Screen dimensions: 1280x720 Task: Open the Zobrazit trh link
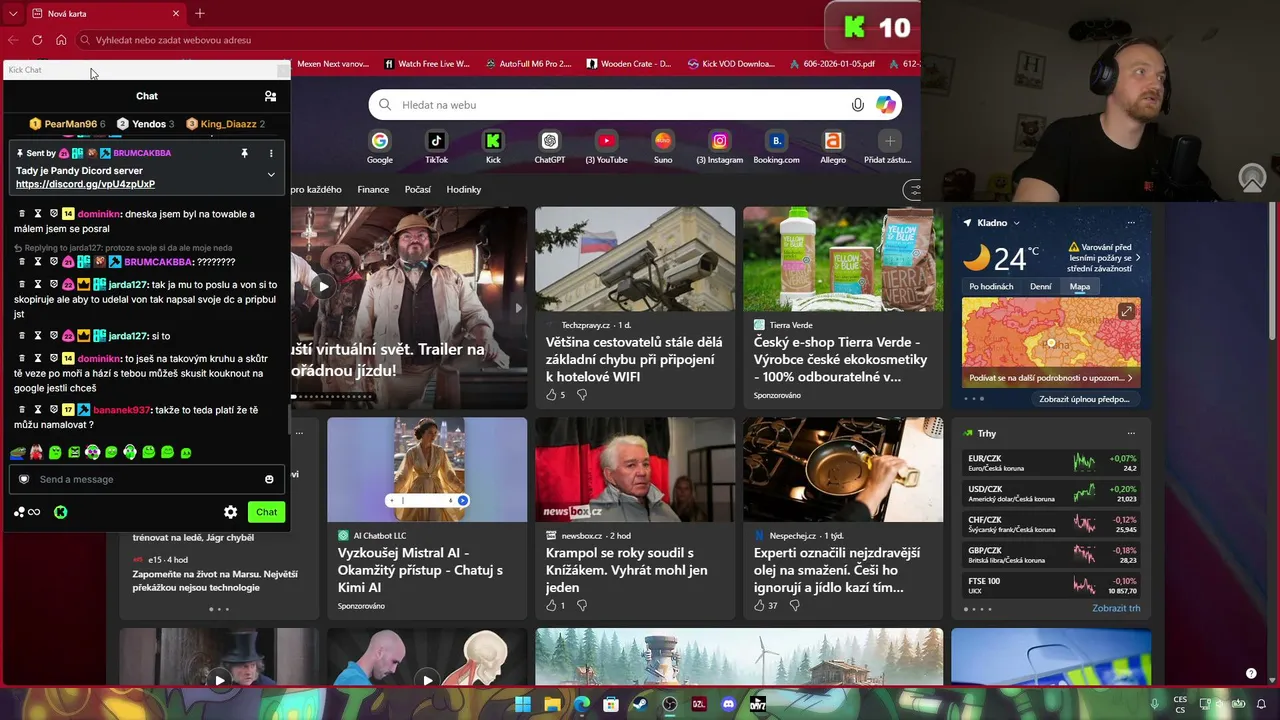[x=1116, y=608]
